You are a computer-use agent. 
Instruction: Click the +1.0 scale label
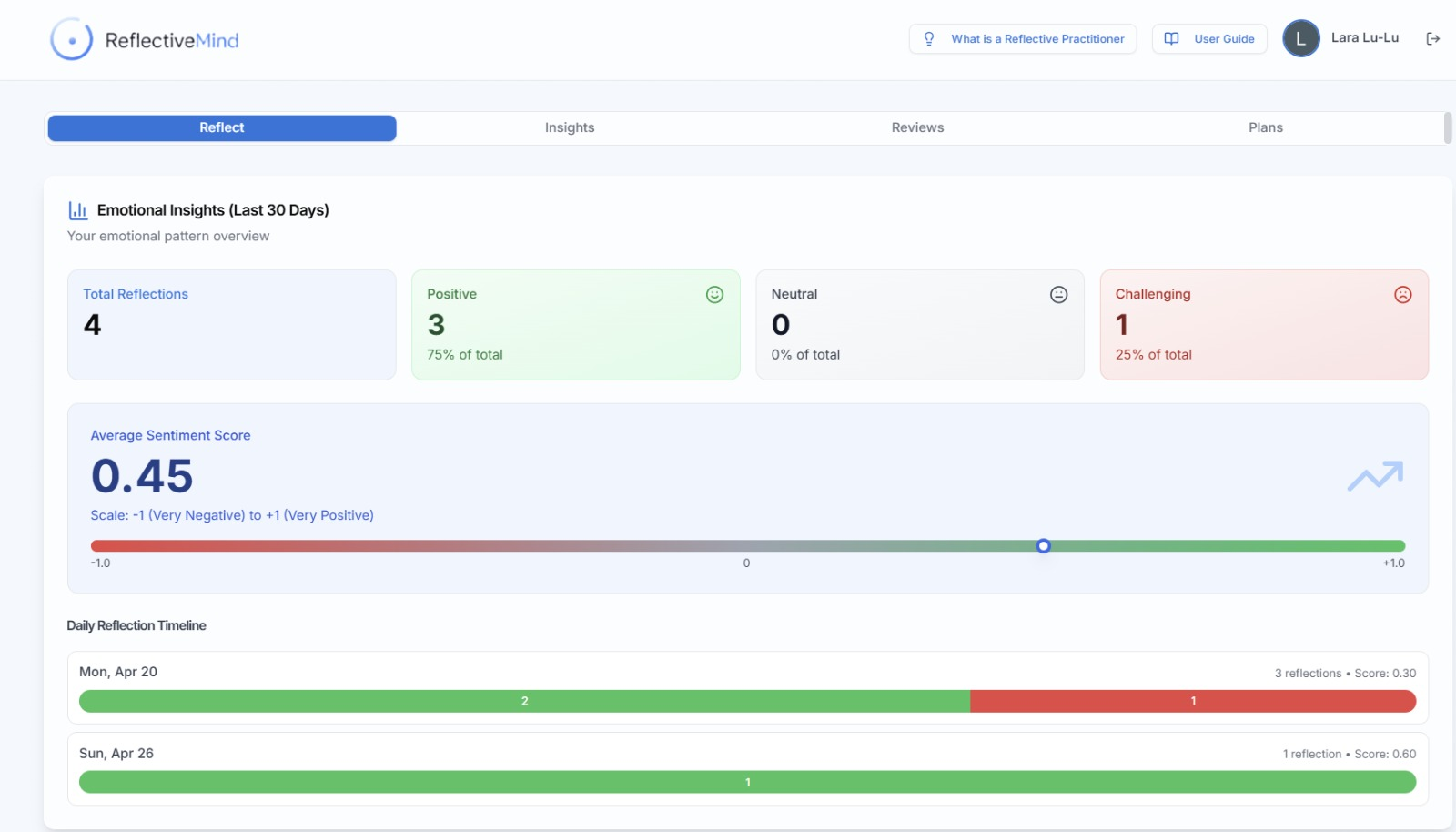(1394, 563)
